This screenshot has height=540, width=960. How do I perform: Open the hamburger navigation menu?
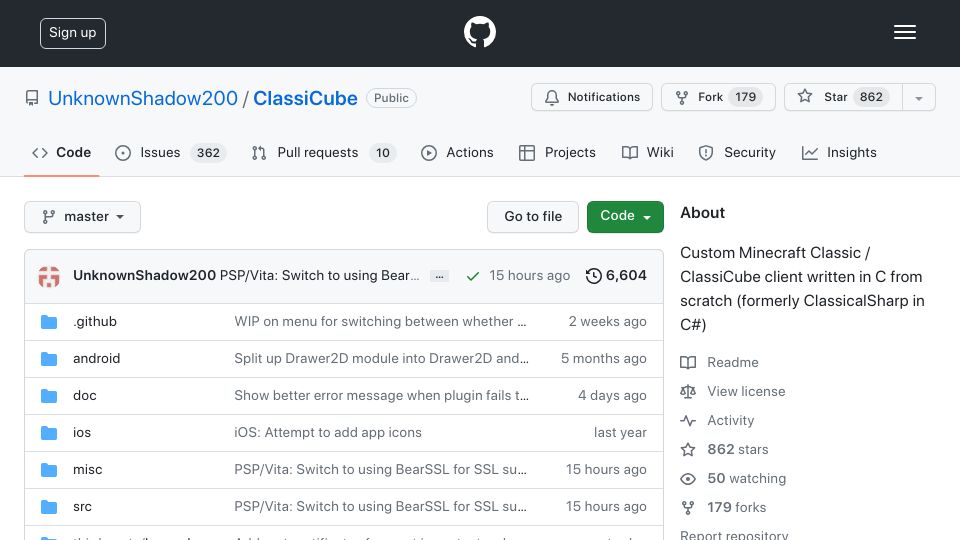point(904,32)
